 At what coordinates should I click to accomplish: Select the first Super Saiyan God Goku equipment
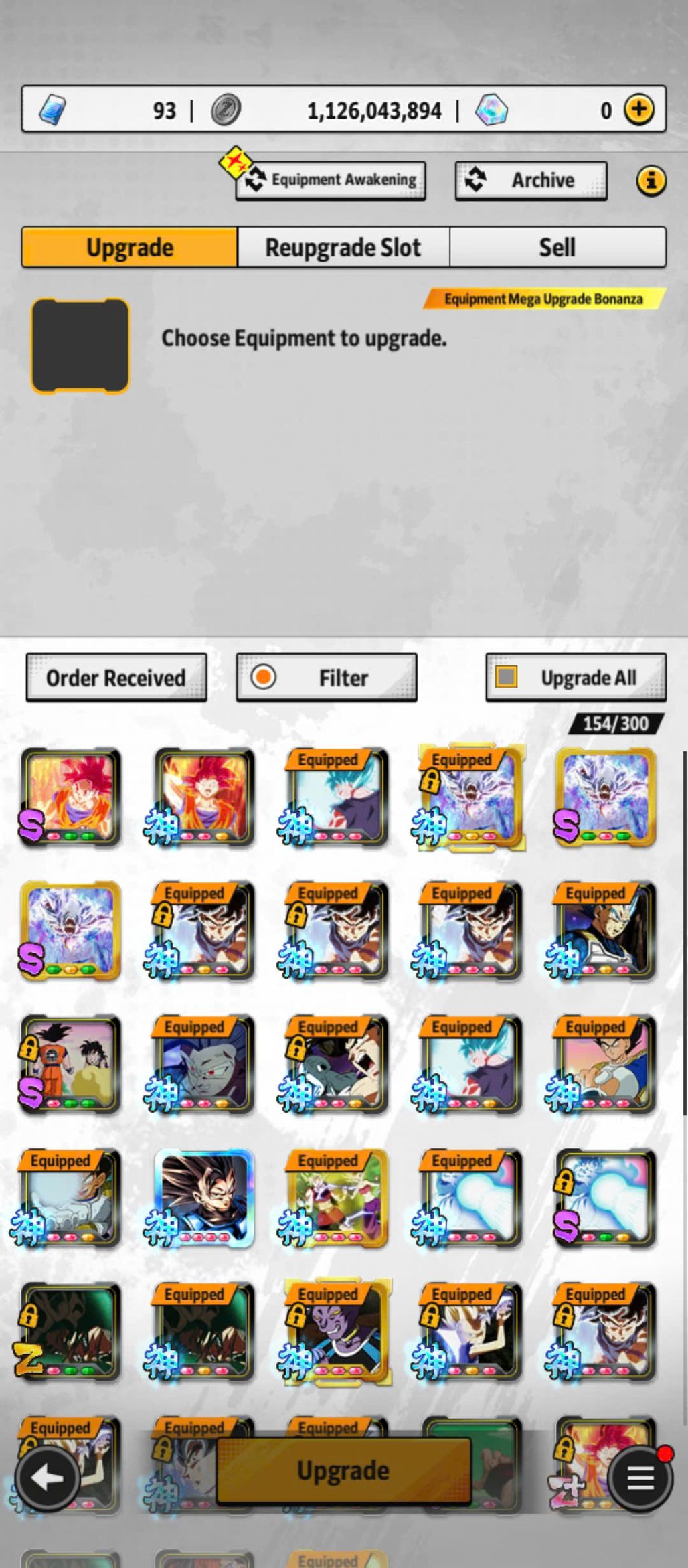pos(70,797)
